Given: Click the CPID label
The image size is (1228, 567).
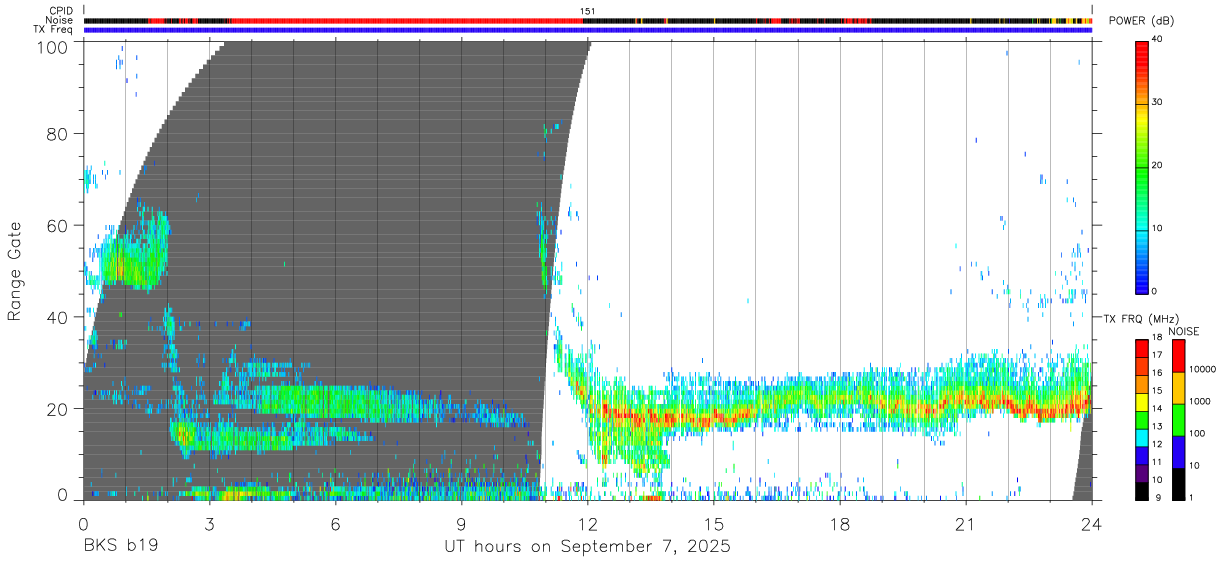Looking at the screenshot, I should click(61, 11).
